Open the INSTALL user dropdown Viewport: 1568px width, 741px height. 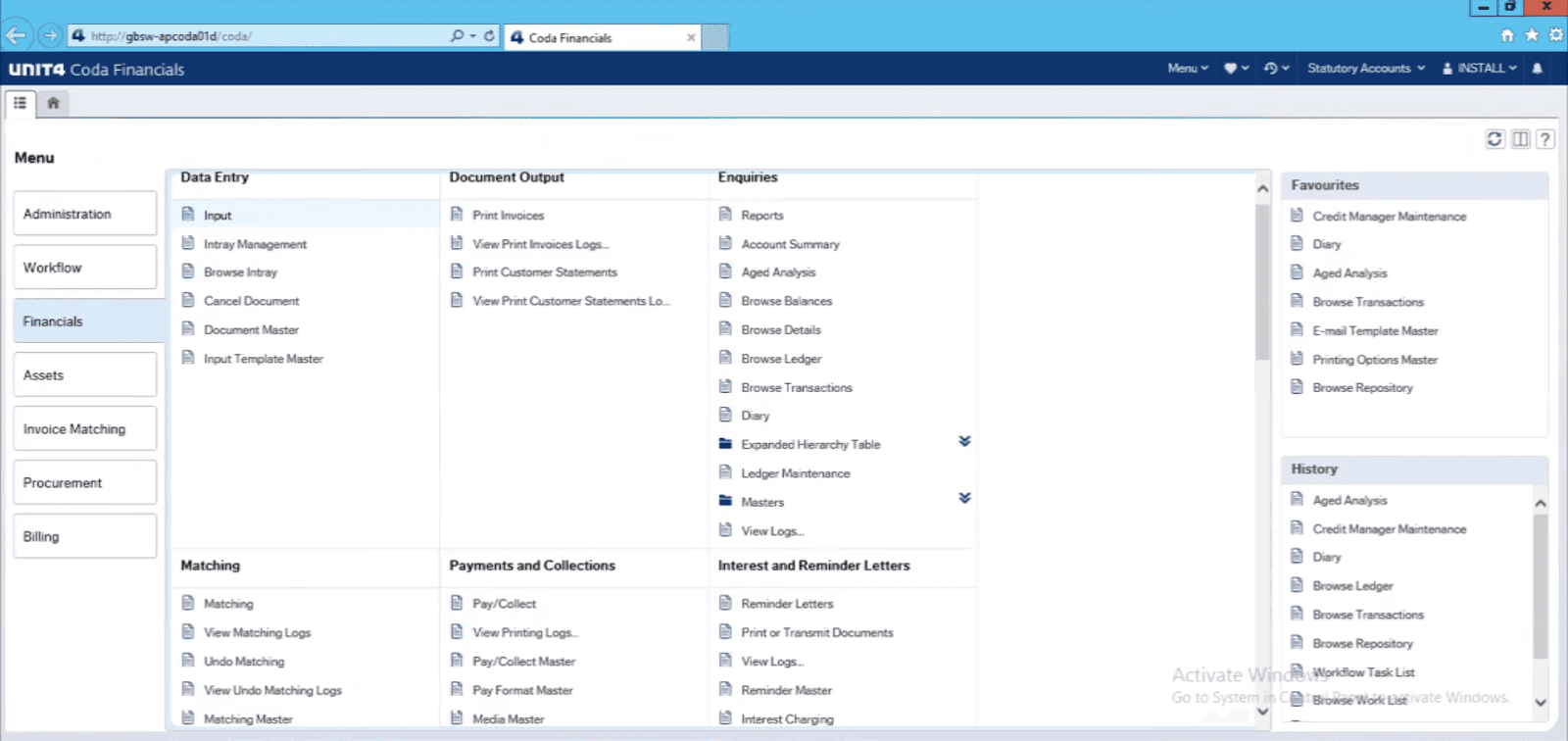1480,69
